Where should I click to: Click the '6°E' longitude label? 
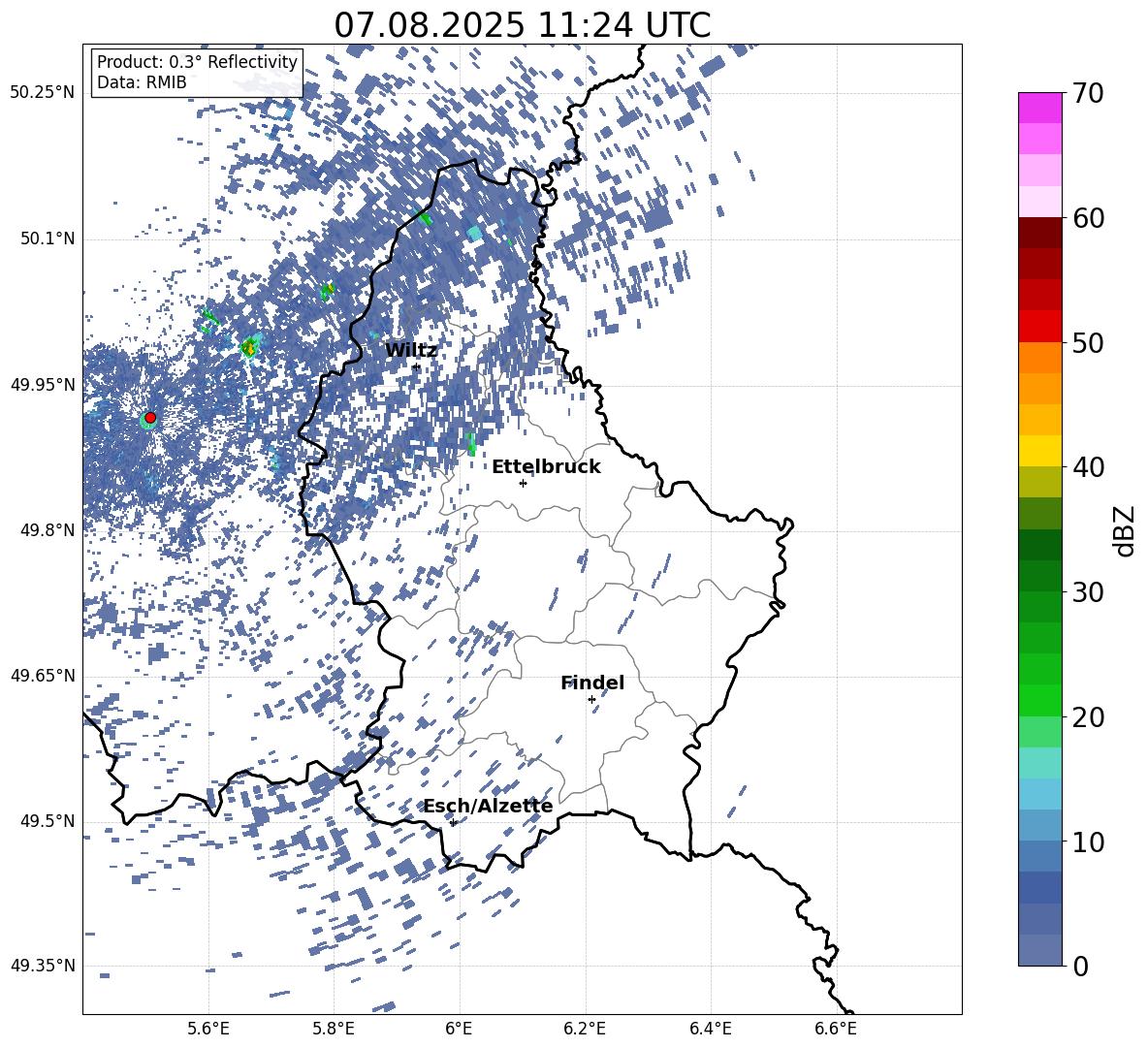point(459,1029)
